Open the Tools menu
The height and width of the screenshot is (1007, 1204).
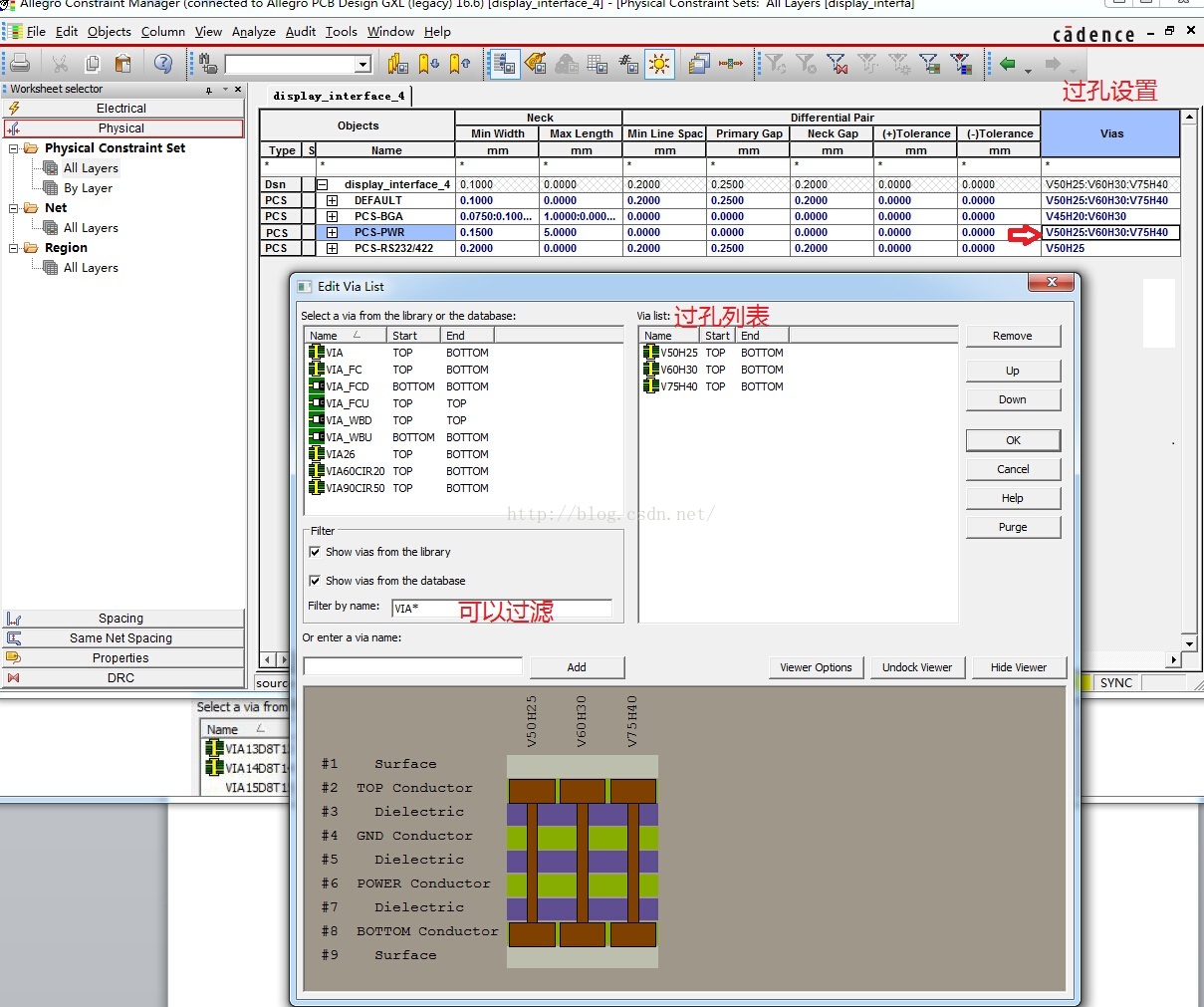(341, 32)
